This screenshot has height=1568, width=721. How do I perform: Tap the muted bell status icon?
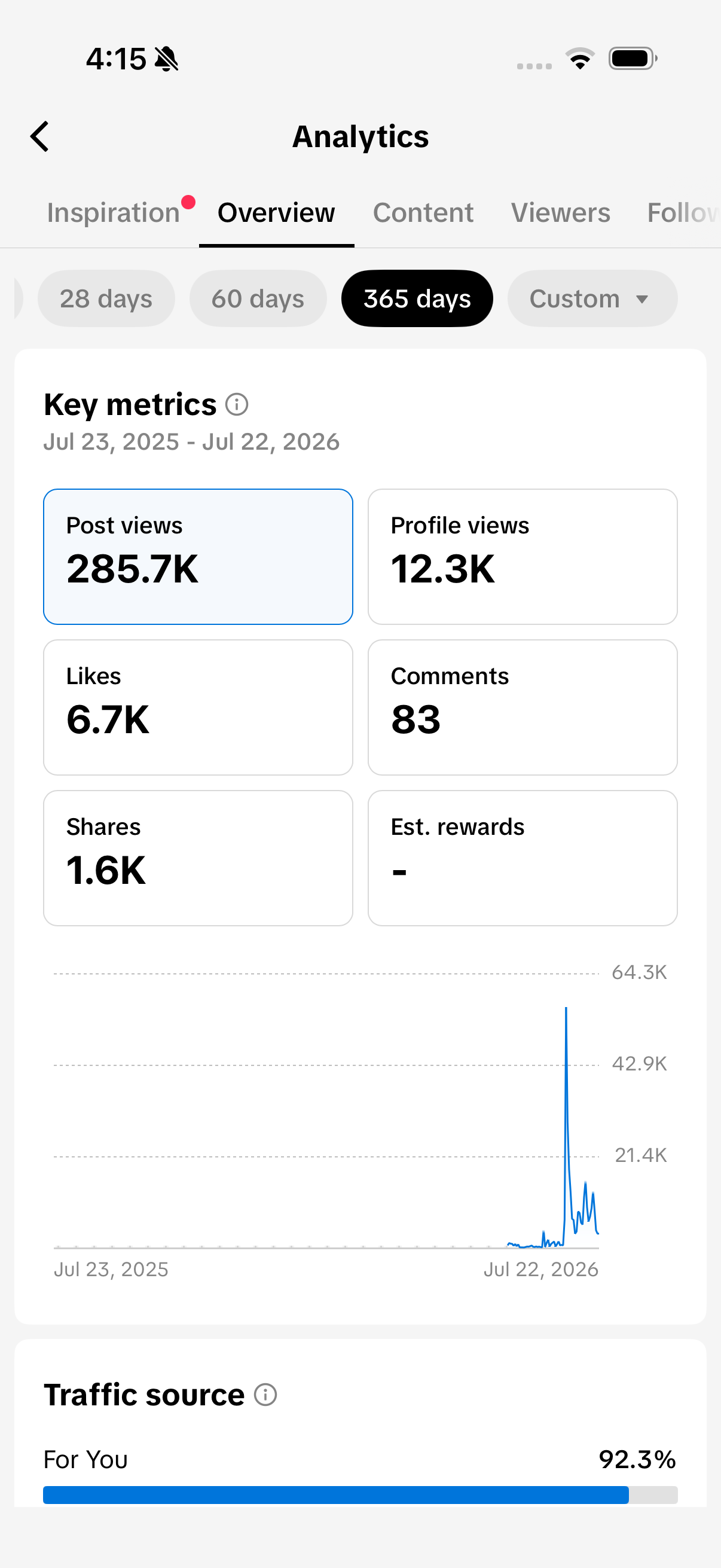[166, 59]
